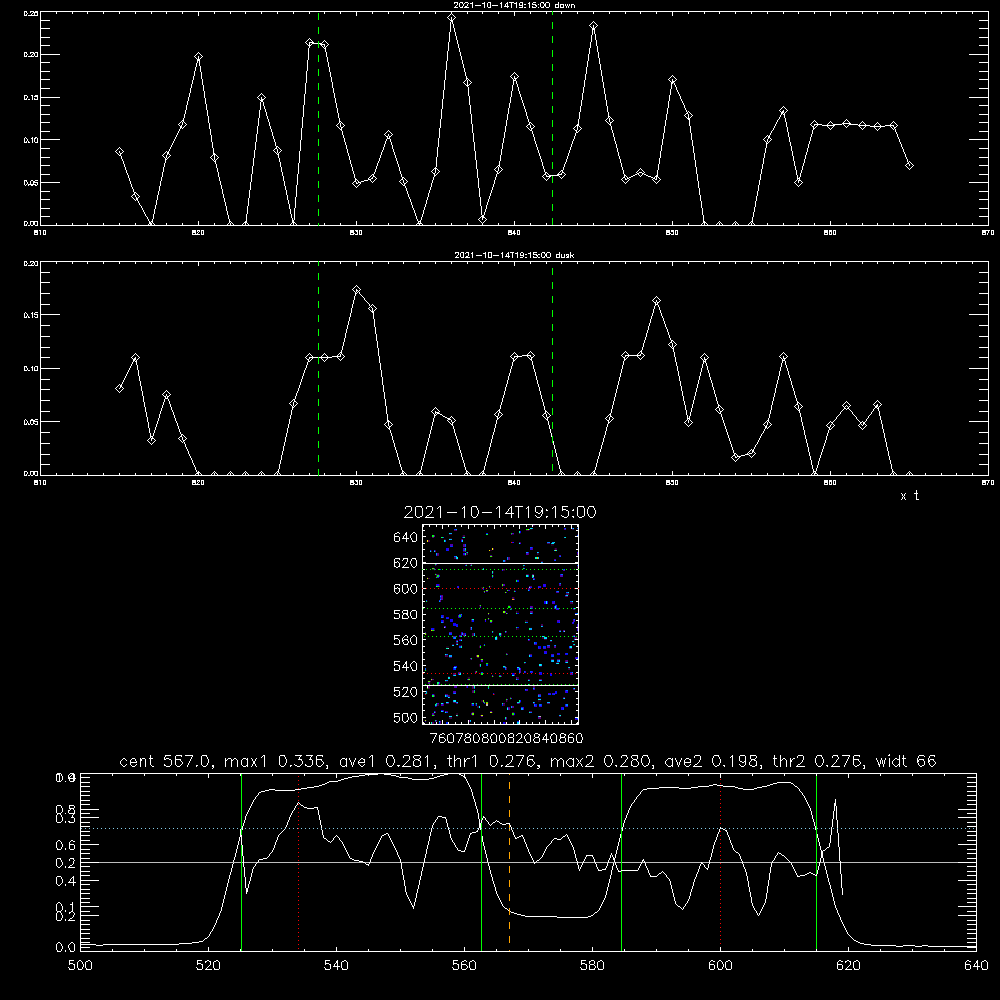Select the 'thr1 0.276' value in the stats line
The image size is (1000, 1000).
coord(494,761)
